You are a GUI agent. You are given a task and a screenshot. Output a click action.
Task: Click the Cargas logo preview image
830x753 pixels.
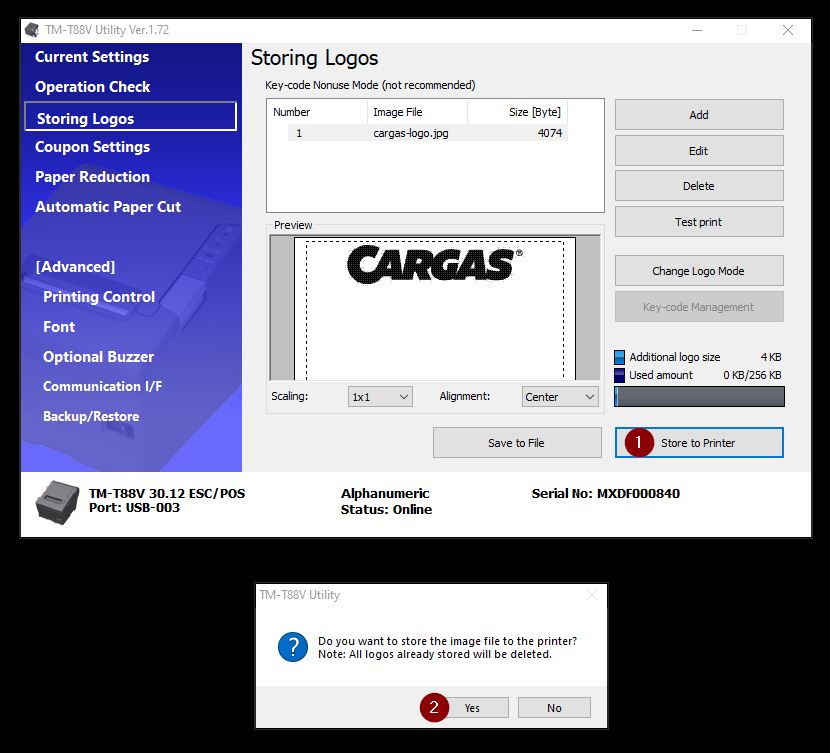[435, 264]
